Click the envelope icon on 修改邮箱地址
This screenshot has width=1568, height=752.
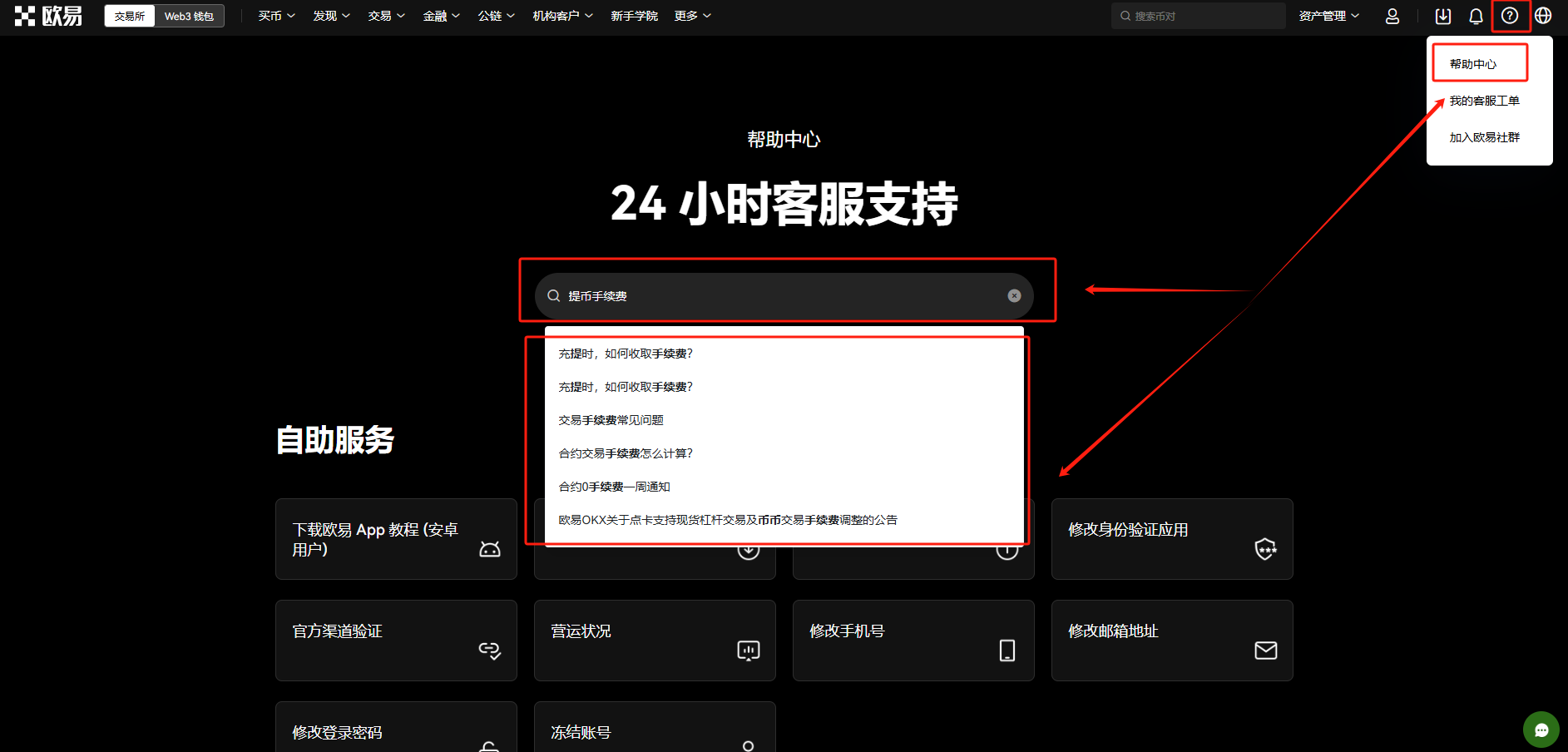1266,650
